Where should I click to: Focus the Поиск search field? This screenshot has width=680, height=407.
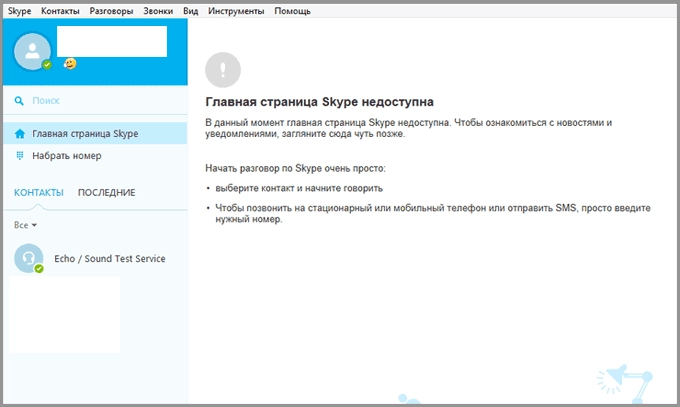95,101
